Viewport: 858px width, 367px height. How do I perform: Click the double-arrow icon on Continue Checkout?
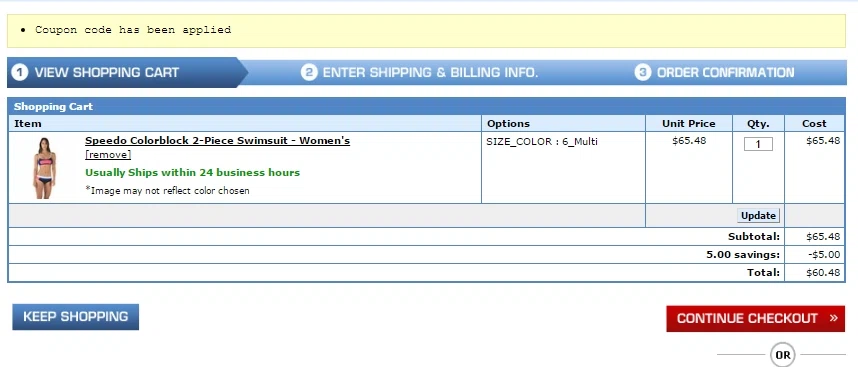(x=833, y=318)
